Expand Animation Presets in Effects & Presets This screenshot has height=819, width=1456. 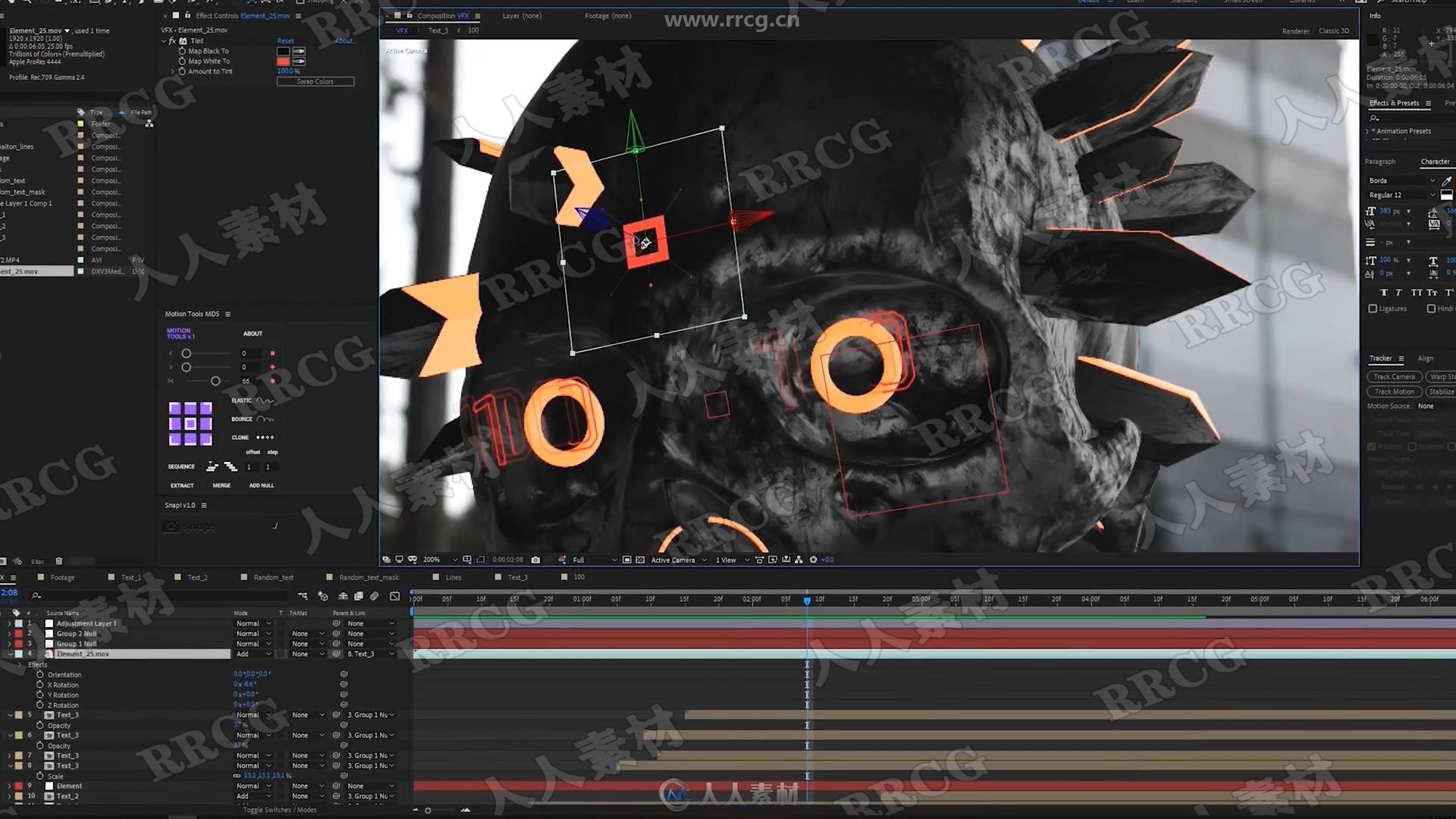click(x=1367, y=131)
